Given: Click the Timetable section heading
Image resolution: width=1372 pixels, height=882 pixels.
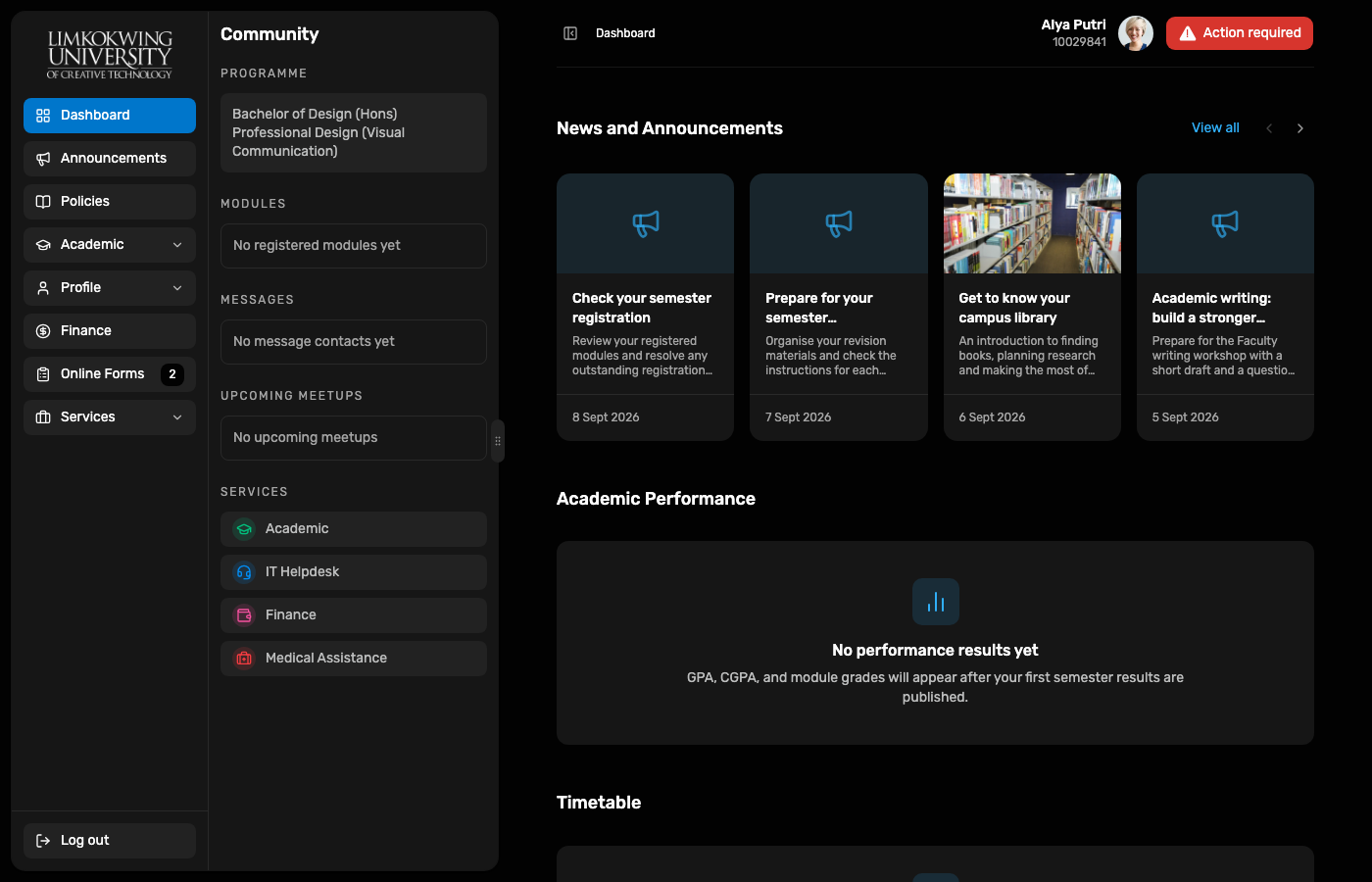Looking at the screenshot, I should tap(599, 803).
